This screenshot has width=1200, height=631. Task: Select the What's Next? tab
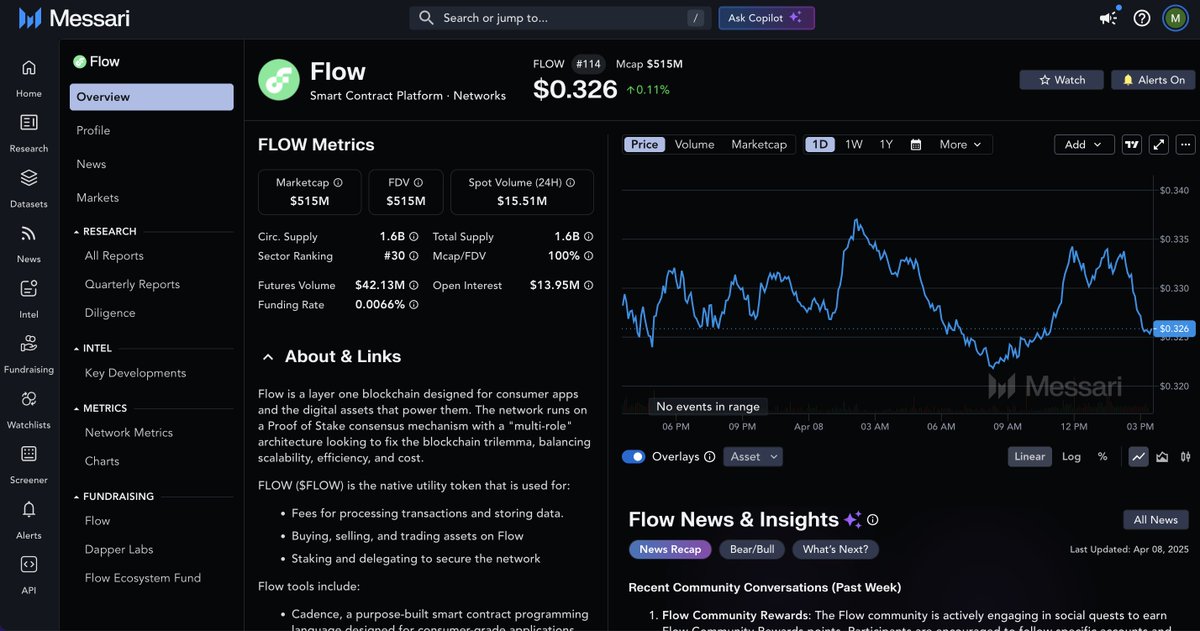click(x=836, y=549)
